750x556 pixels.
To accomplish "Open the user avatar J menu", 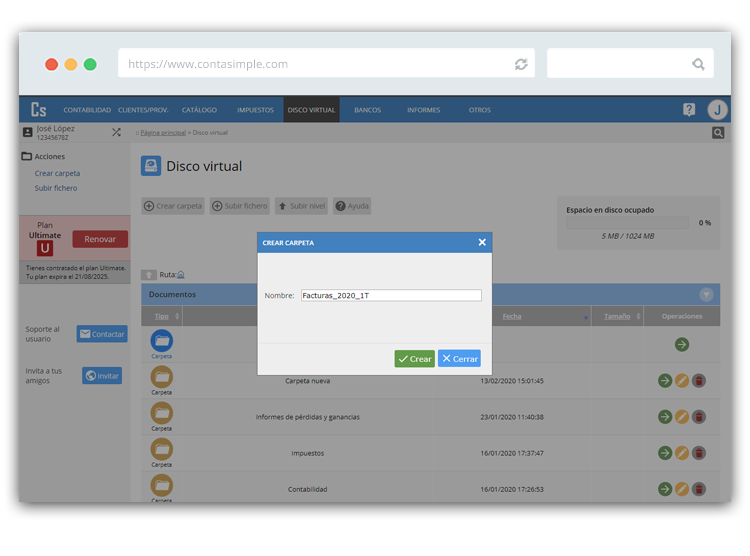I will point(717,110).
